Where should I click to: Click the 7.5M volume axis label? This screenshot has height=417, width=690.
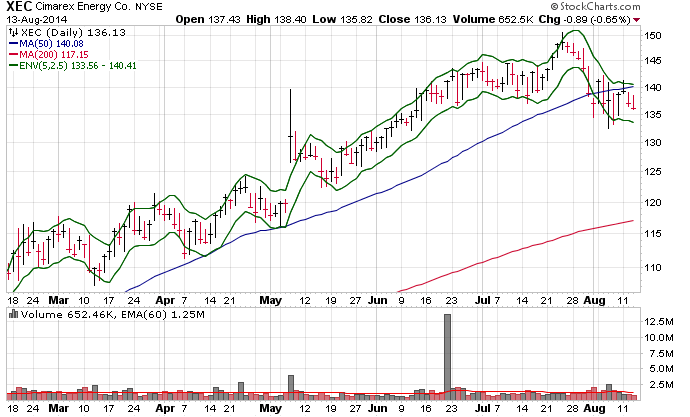661,353
